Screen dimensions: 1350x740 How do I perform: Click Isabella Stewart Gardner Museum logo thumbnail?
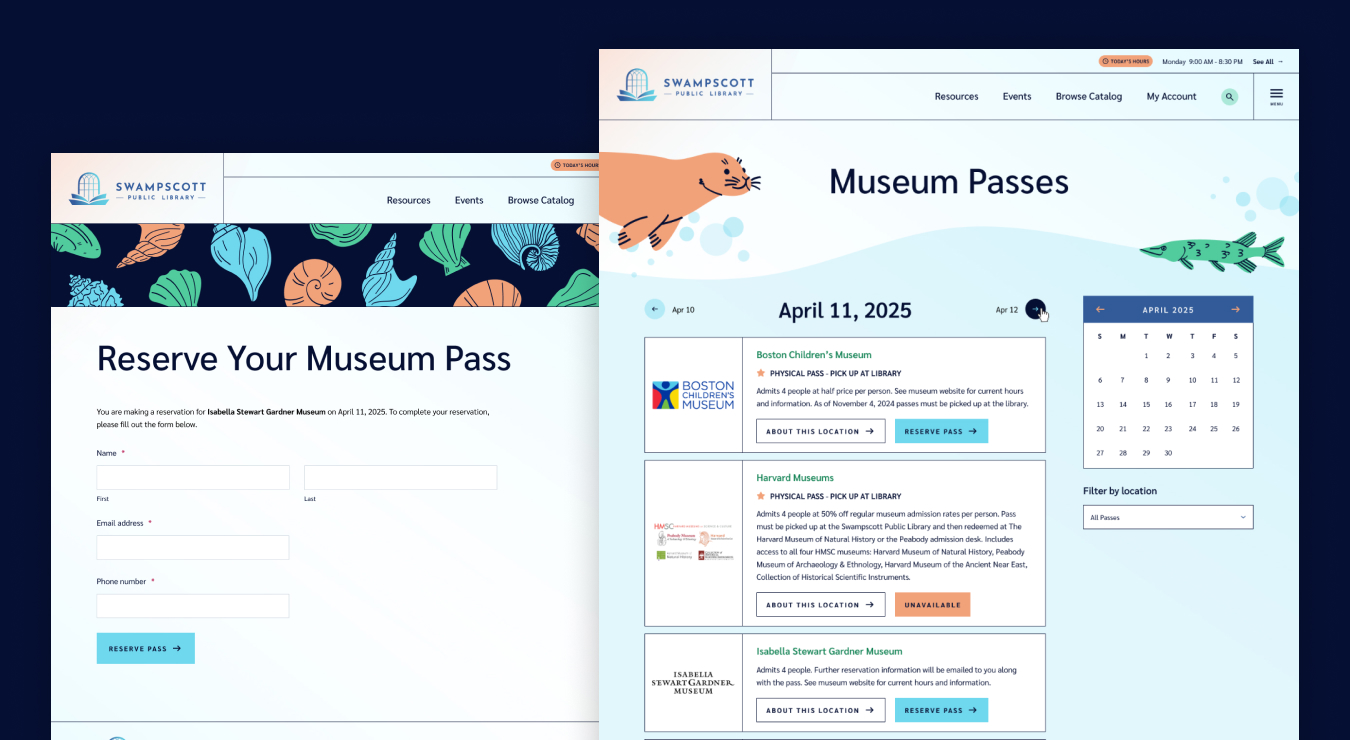tap(693, 682)
